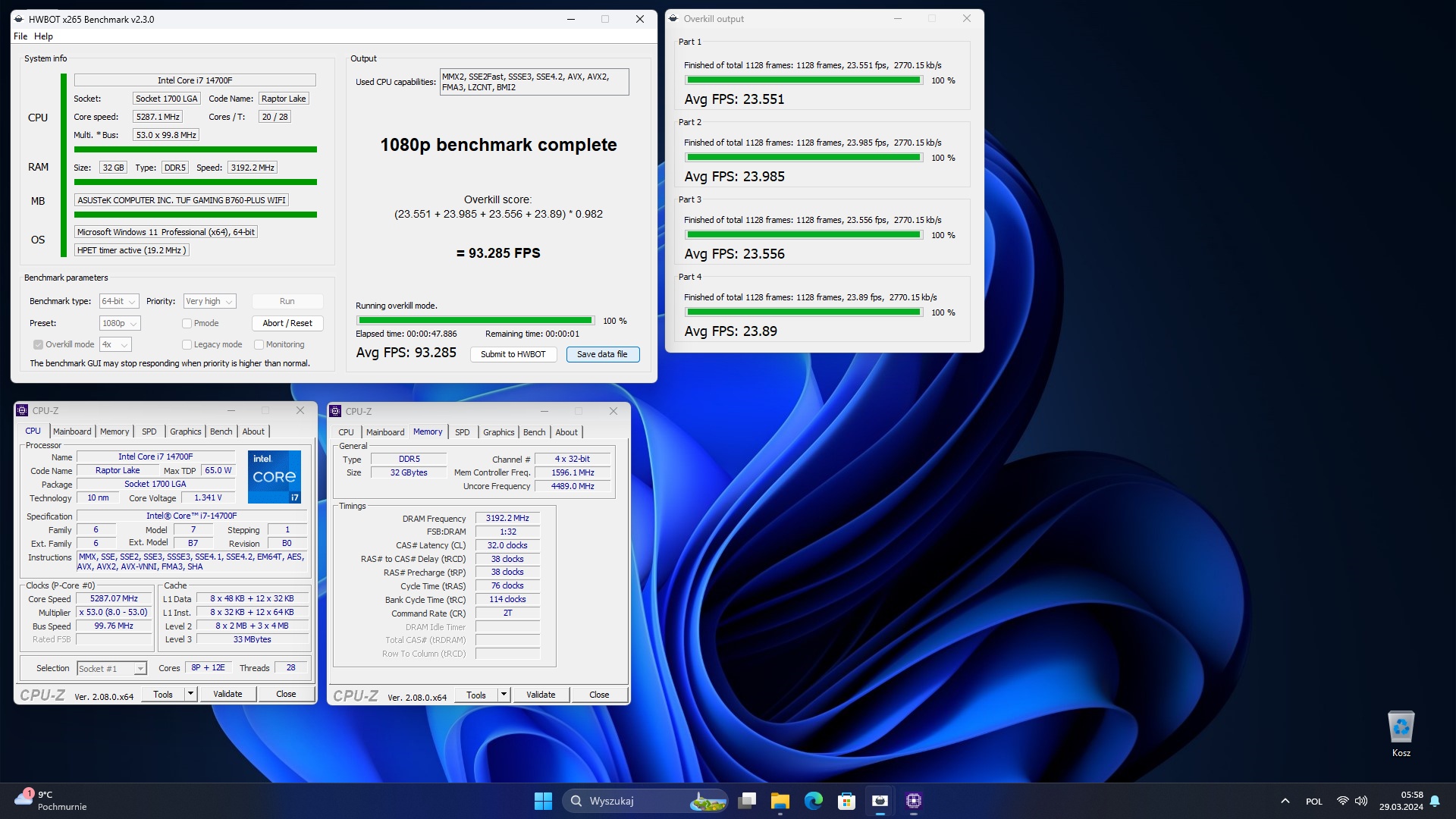Open the File menu in HWBOT
1456x819 pixels.
(x=20, y=36)
